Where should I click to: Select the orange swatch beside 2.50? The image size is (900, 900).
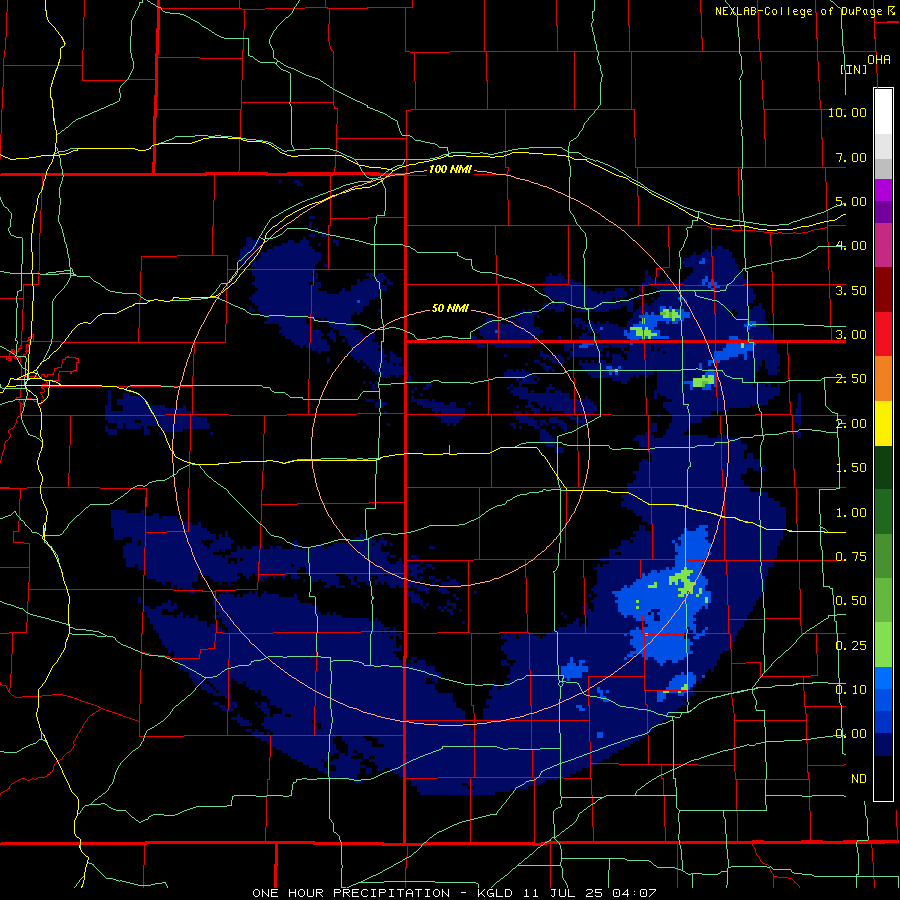[x=883, y=379]
